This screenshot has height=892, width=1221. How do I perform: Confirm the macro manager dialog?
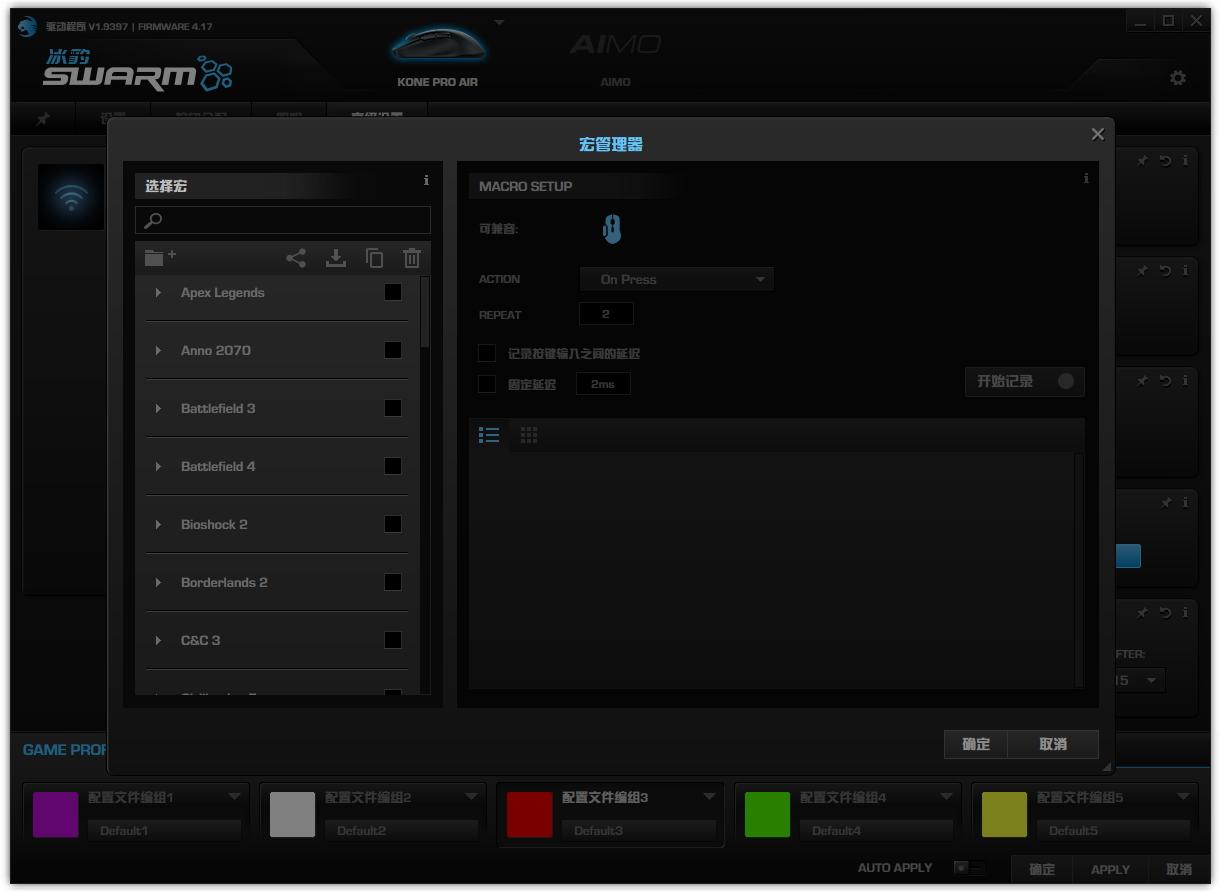pos(976,744)
